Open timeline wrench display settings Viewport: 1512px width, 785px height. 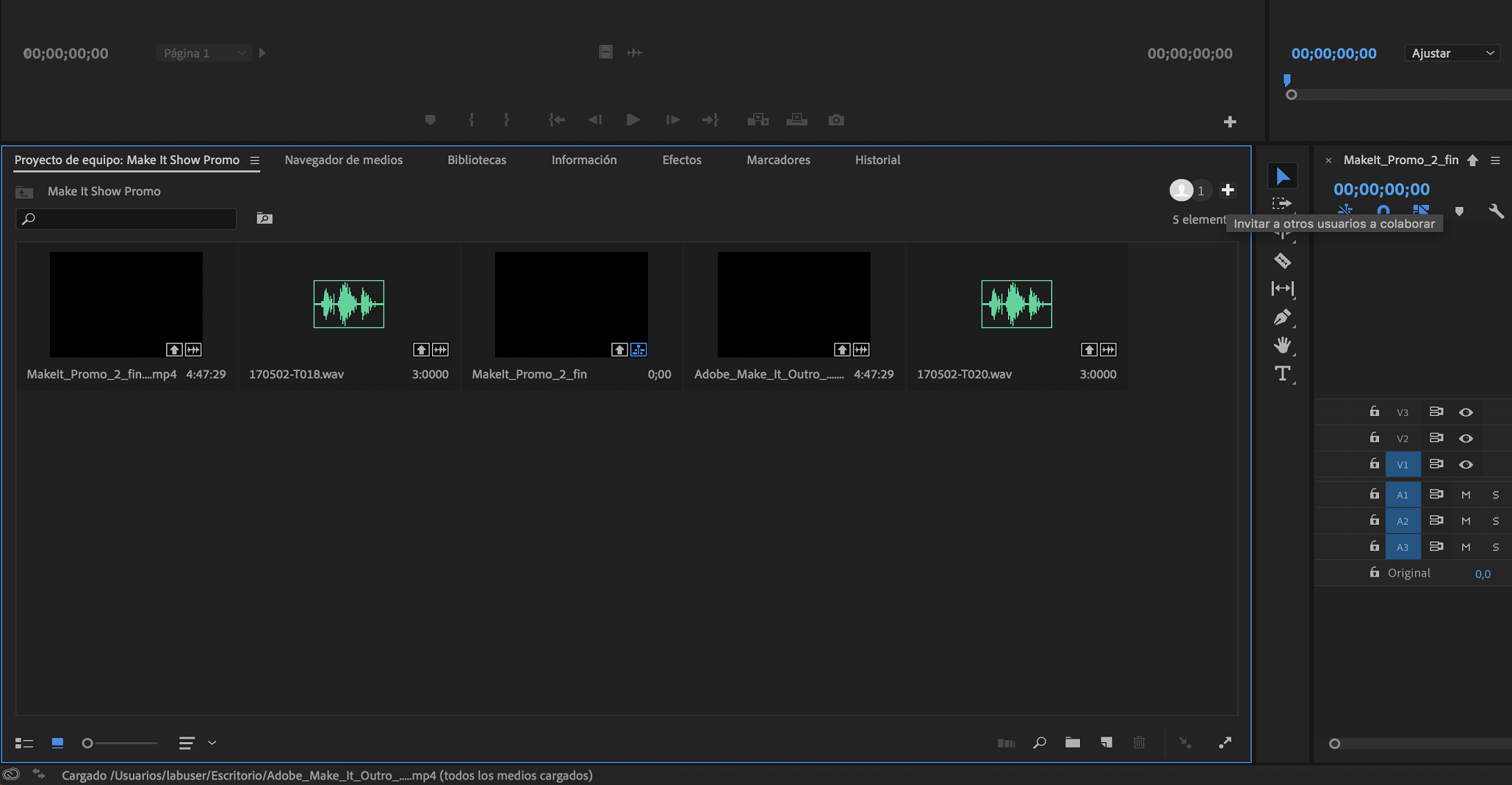point(1495,211)
